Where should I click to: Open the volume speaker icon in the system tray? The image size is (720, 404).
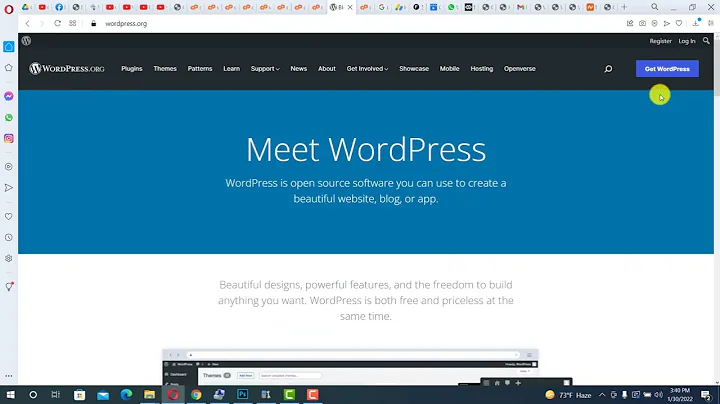coord(658,395)
